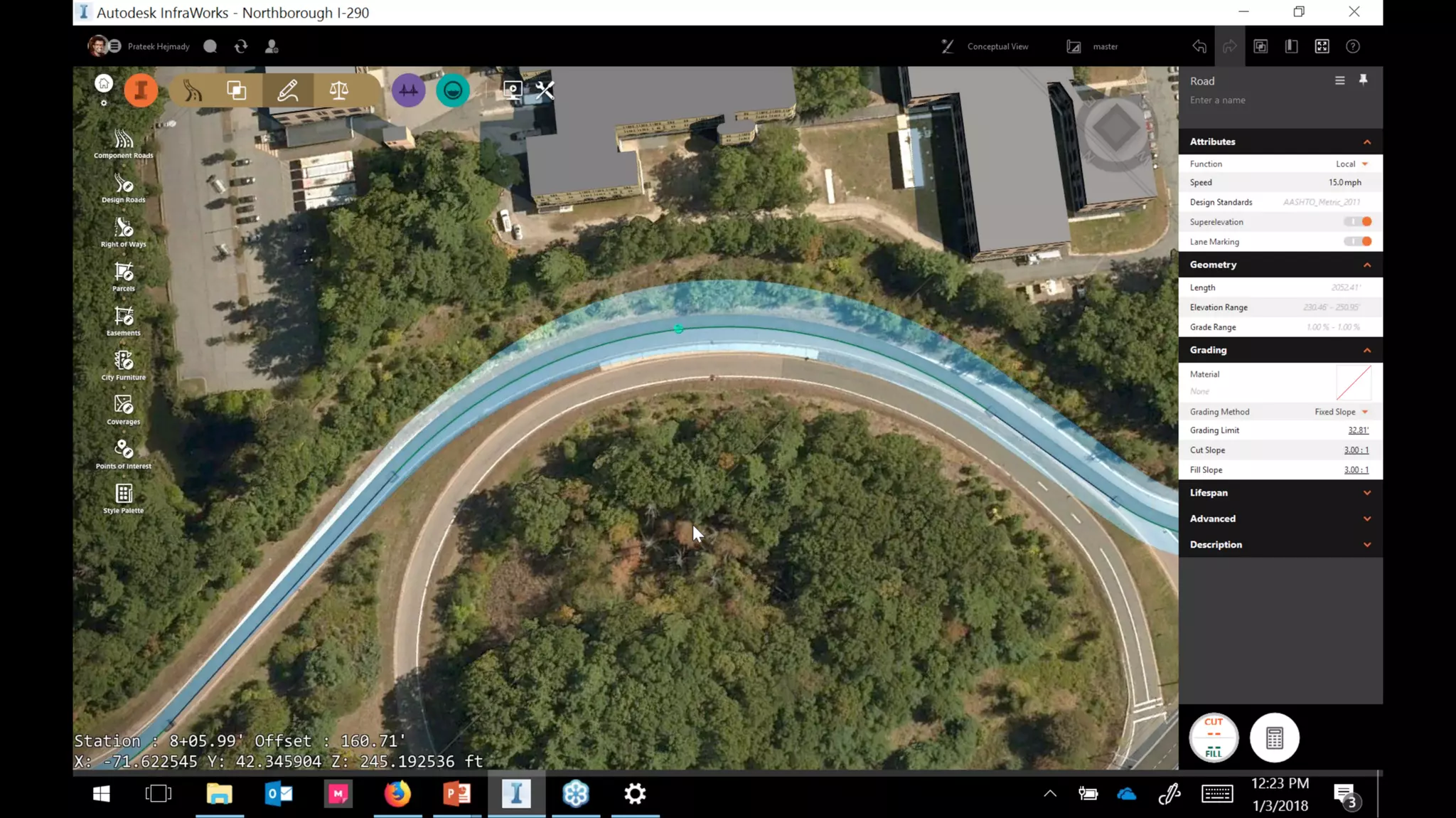Expand the Description section
This screenshot has height=818, width=1456.
point(1366,545)
